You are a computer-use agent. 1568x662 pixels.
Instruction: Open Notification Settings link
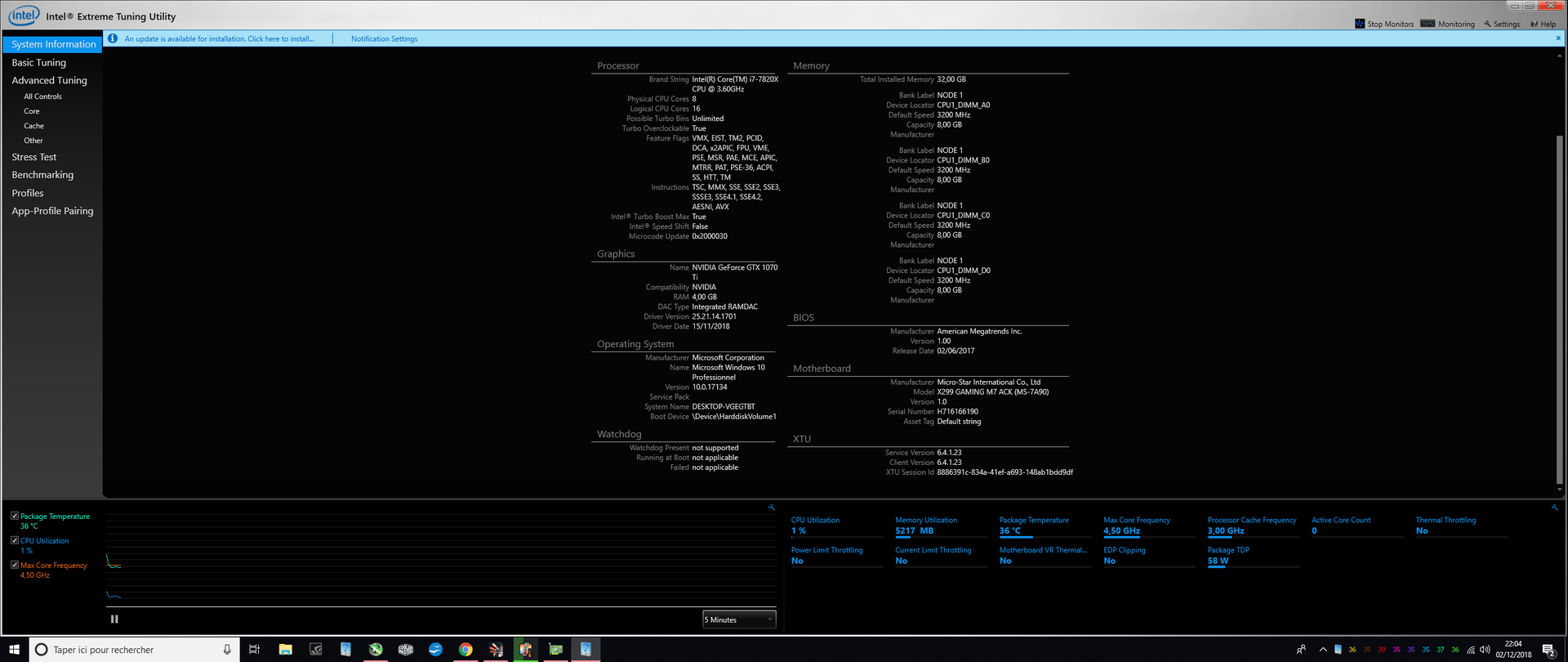[x=384, y=38]
